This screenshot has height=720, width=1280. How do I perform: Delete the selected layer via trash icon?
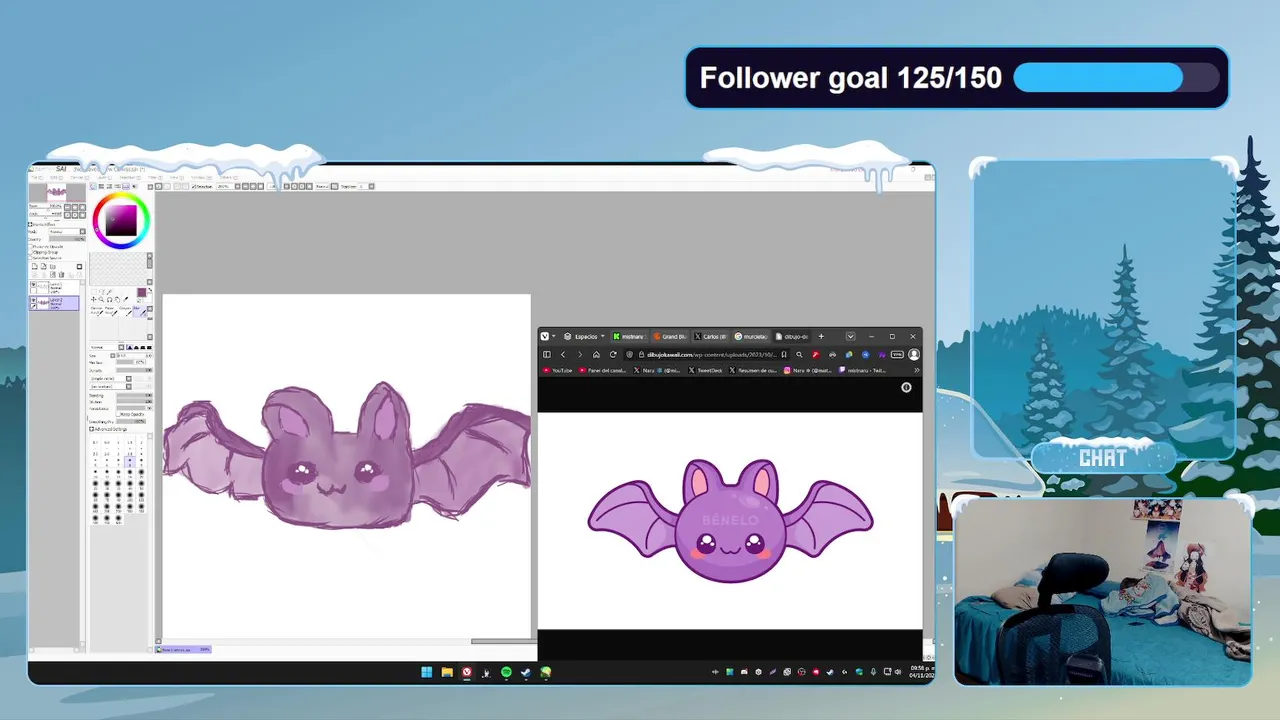coord(61,275)
